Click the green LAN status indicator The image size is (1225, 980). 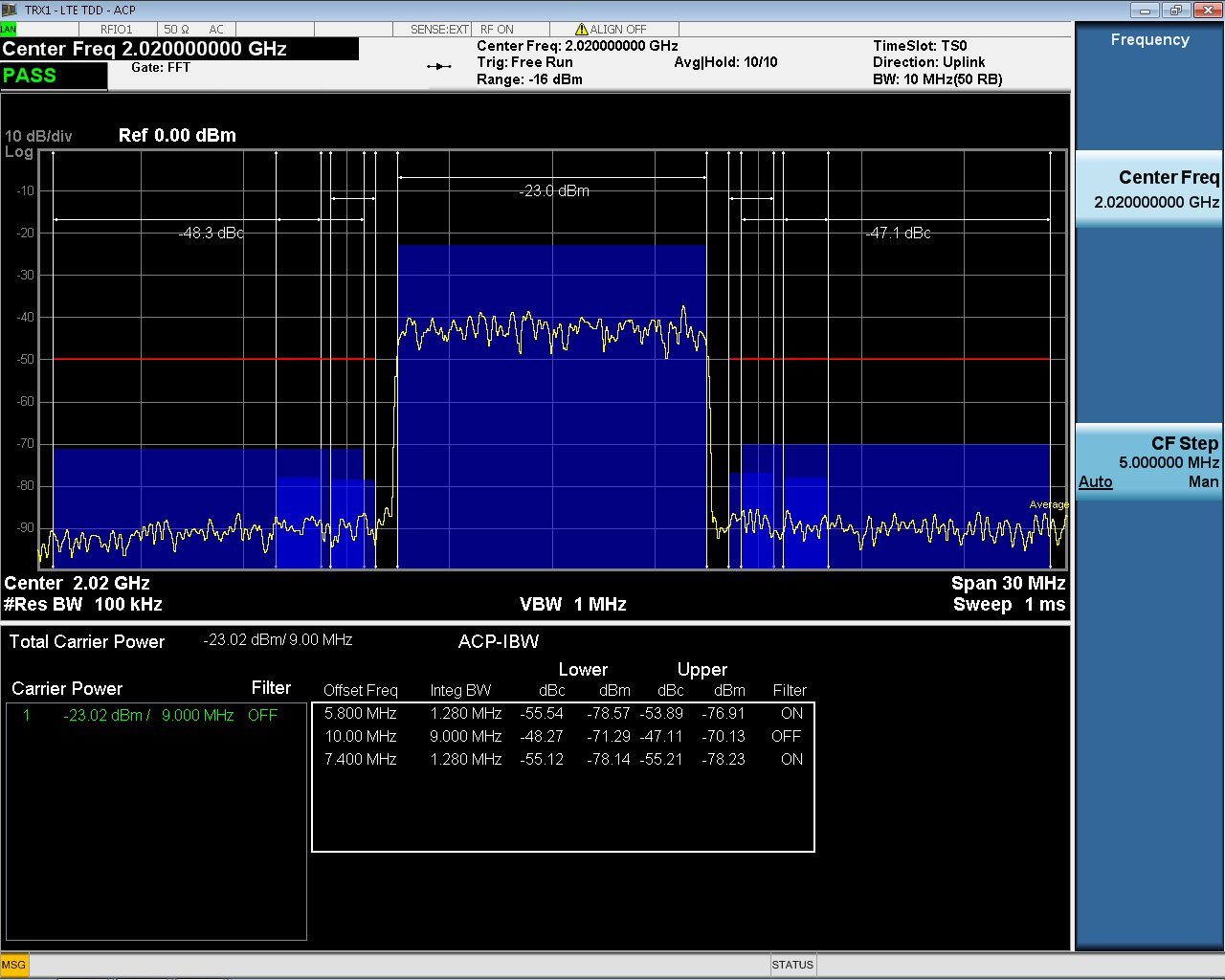[8, 29]
